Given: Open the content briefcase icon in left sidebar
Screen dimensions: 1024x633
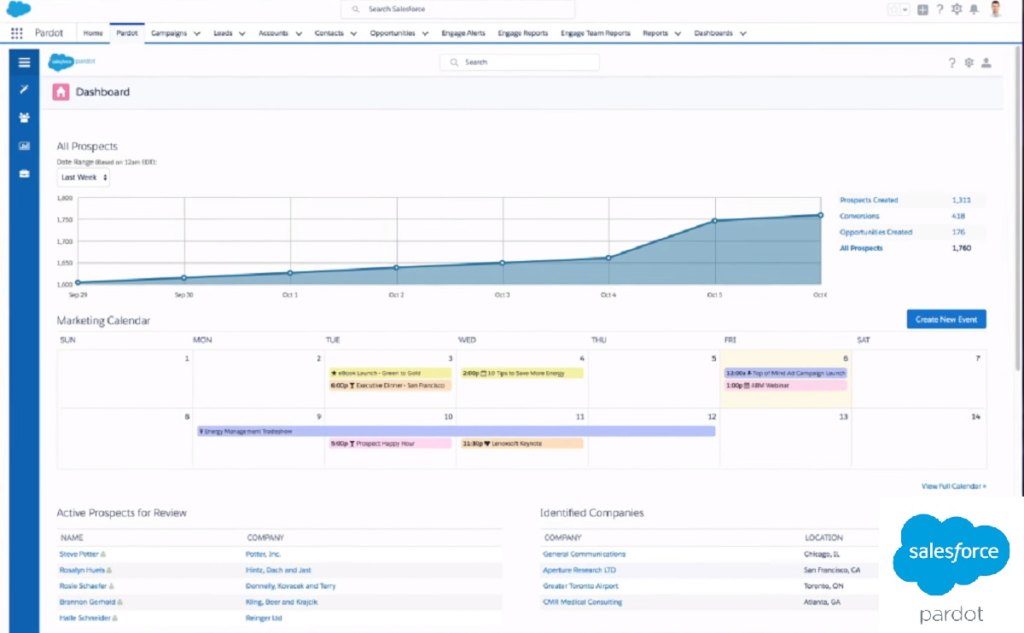Looking at the screenshot, I should (23, 171).
